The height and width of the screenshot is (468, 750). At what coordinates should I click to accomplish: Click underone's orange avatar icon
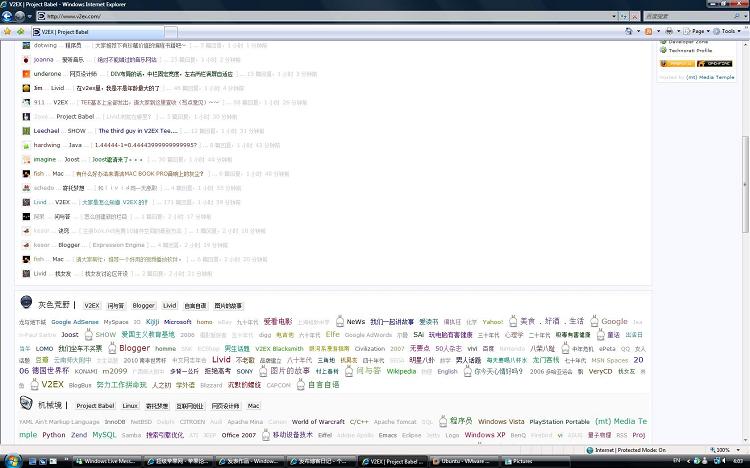click(24, 74)
